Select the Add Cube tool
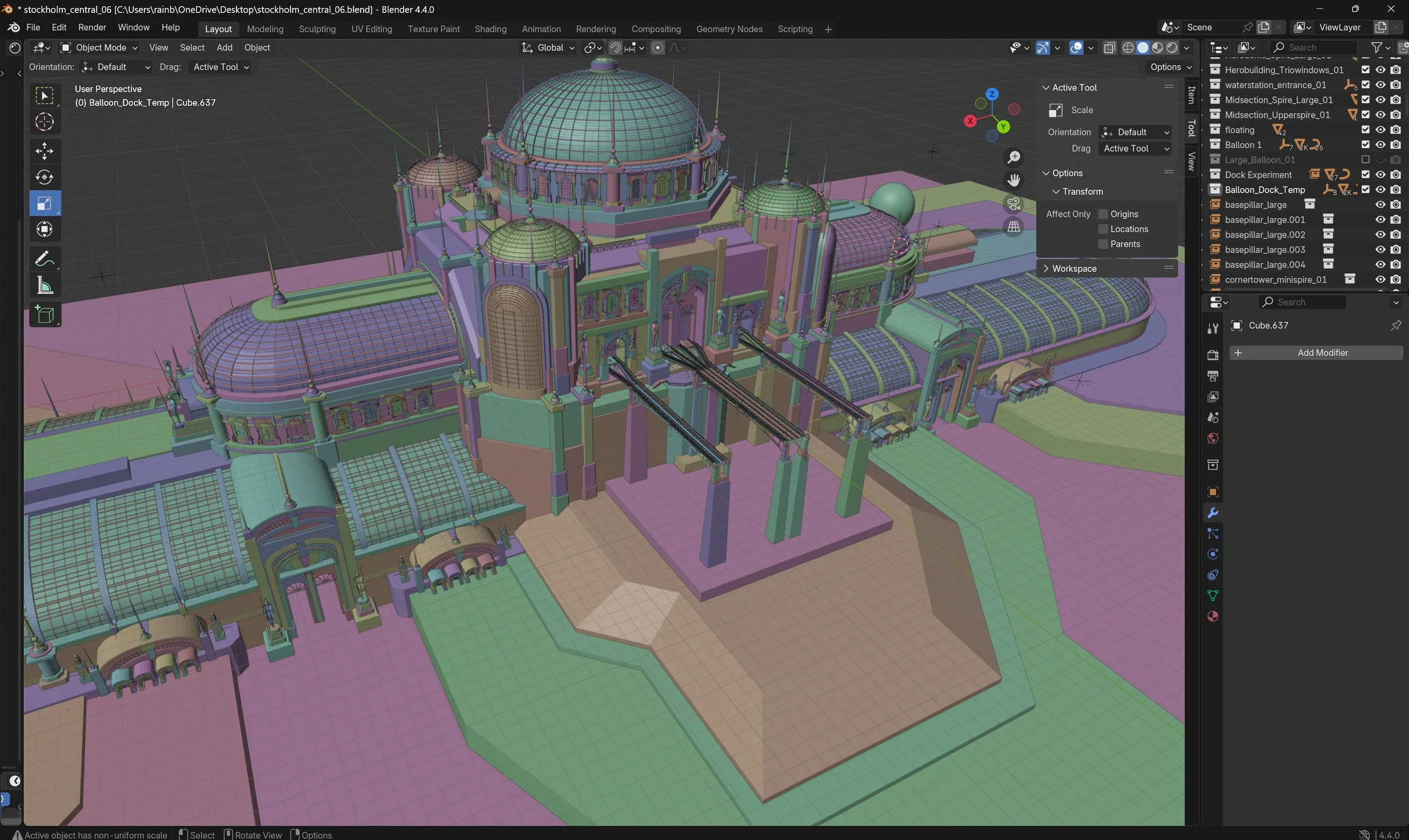The height and width of the screenshot is (840, 1409). [x=44, y=315]
